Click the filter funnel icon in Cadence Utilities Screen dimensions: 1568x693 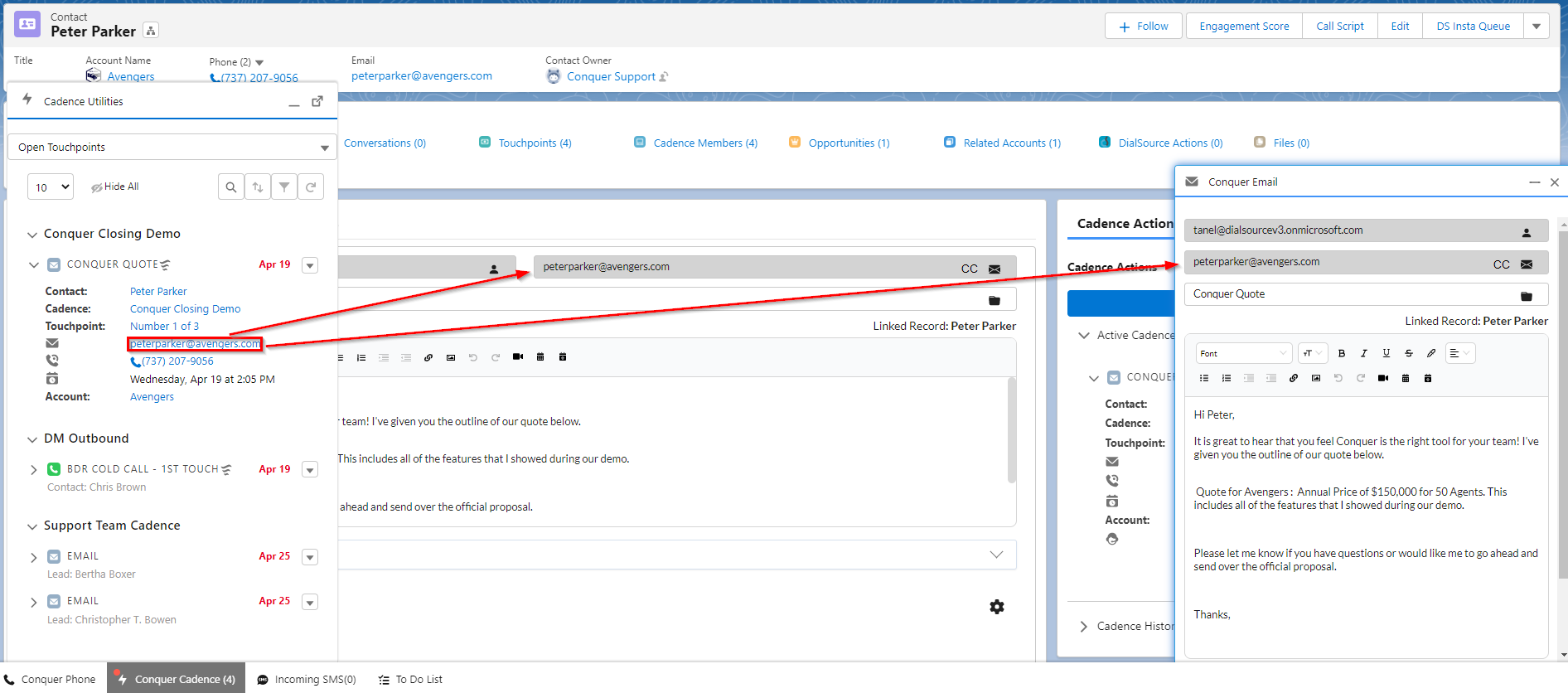click(284, 187)
